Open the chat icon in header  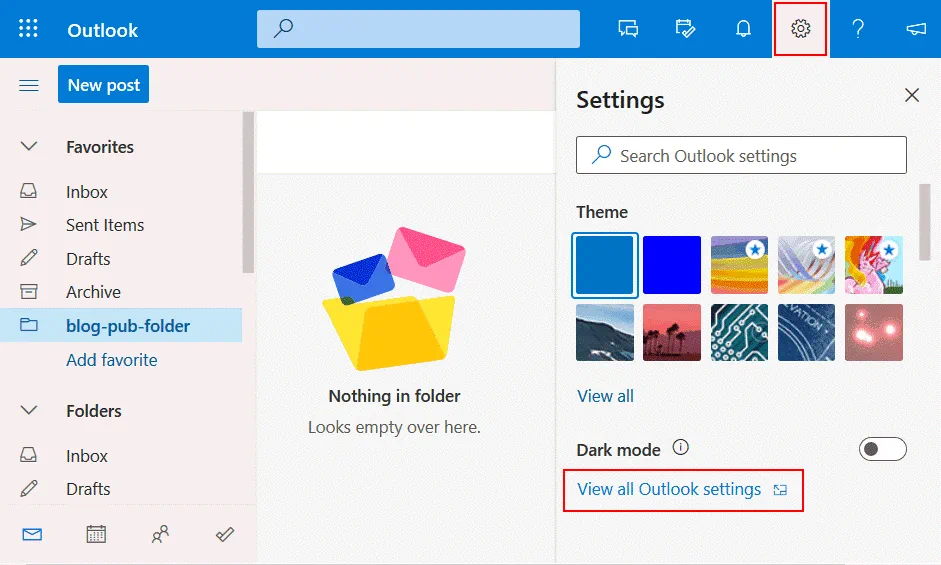pyautogui.click(x=628, y=29)
